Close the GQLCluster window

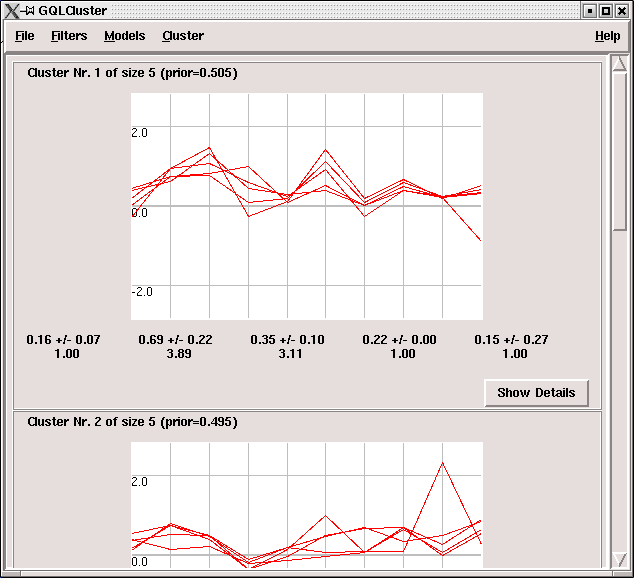[x=622, y=10]
